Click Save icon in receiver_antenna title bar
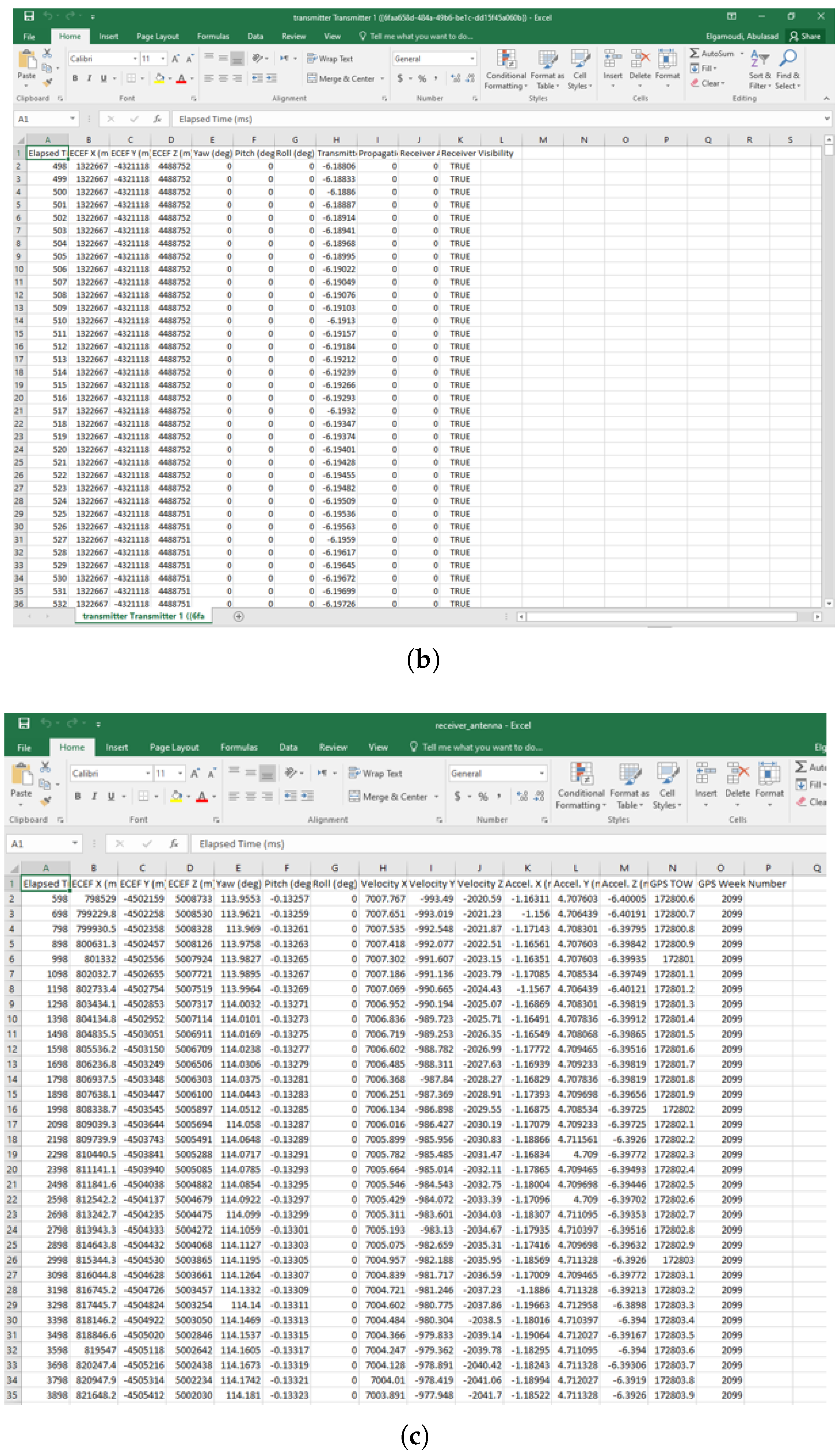 tap(24, 723)
